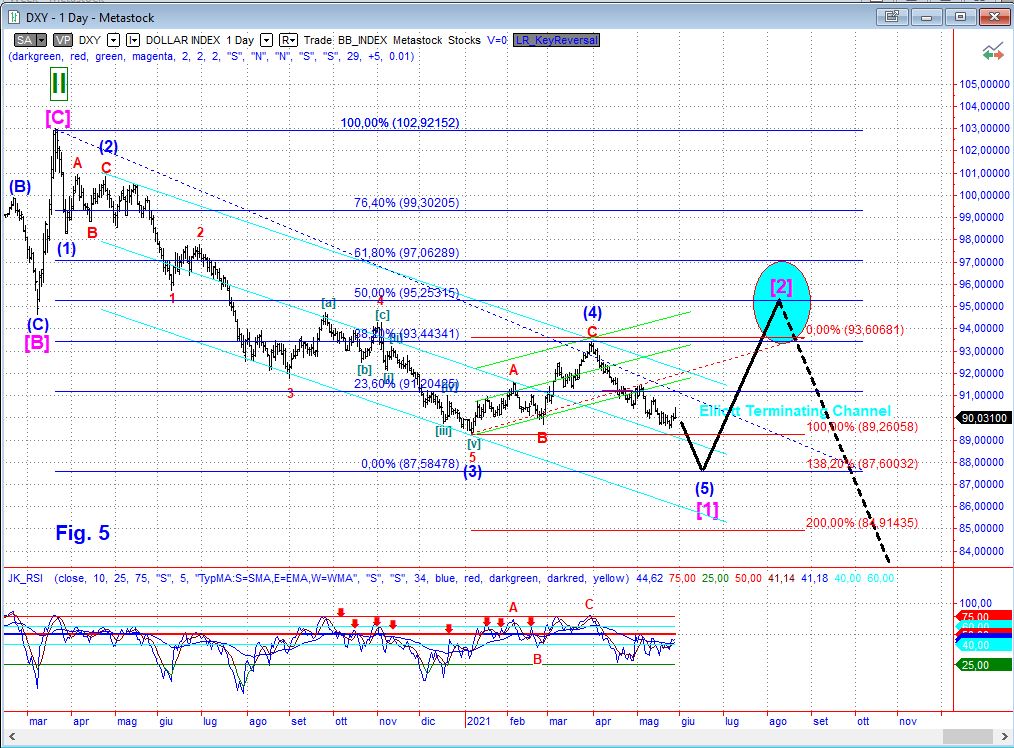Select the LR_KeyReversal highlighted label
Screen dimensions: 1014x748
pyautogui.click(x=556, y=40)
